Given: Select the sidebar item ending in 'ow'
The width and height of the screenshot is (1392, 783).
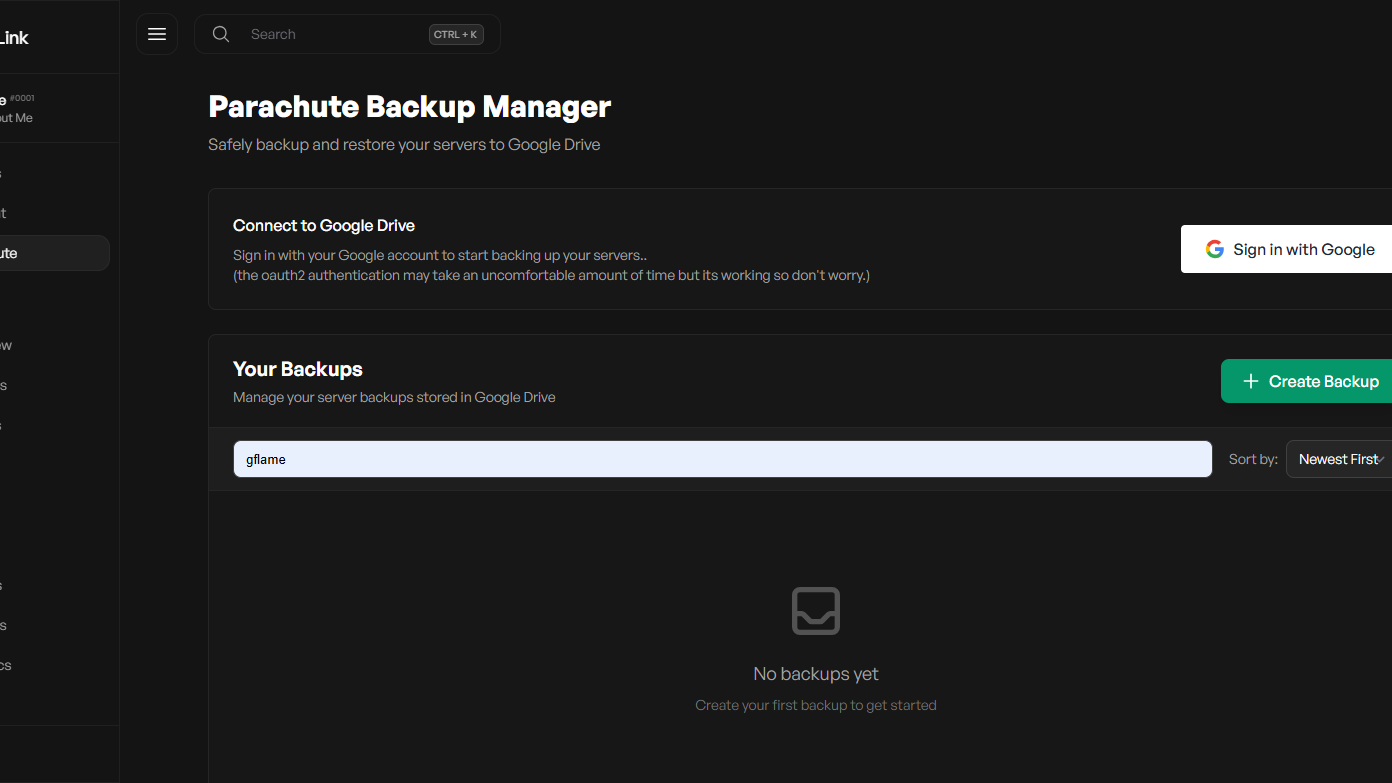Looking at the screenshot, I should point(6,345).
